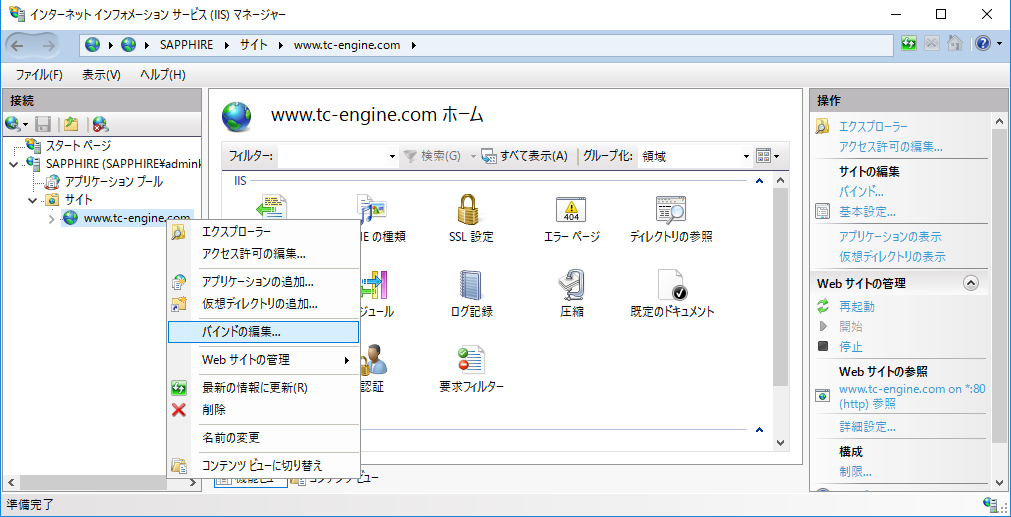Open the dropdown arrow beside the help icon
This screenshot has width=1011, height=517.
tap(999, 45)
